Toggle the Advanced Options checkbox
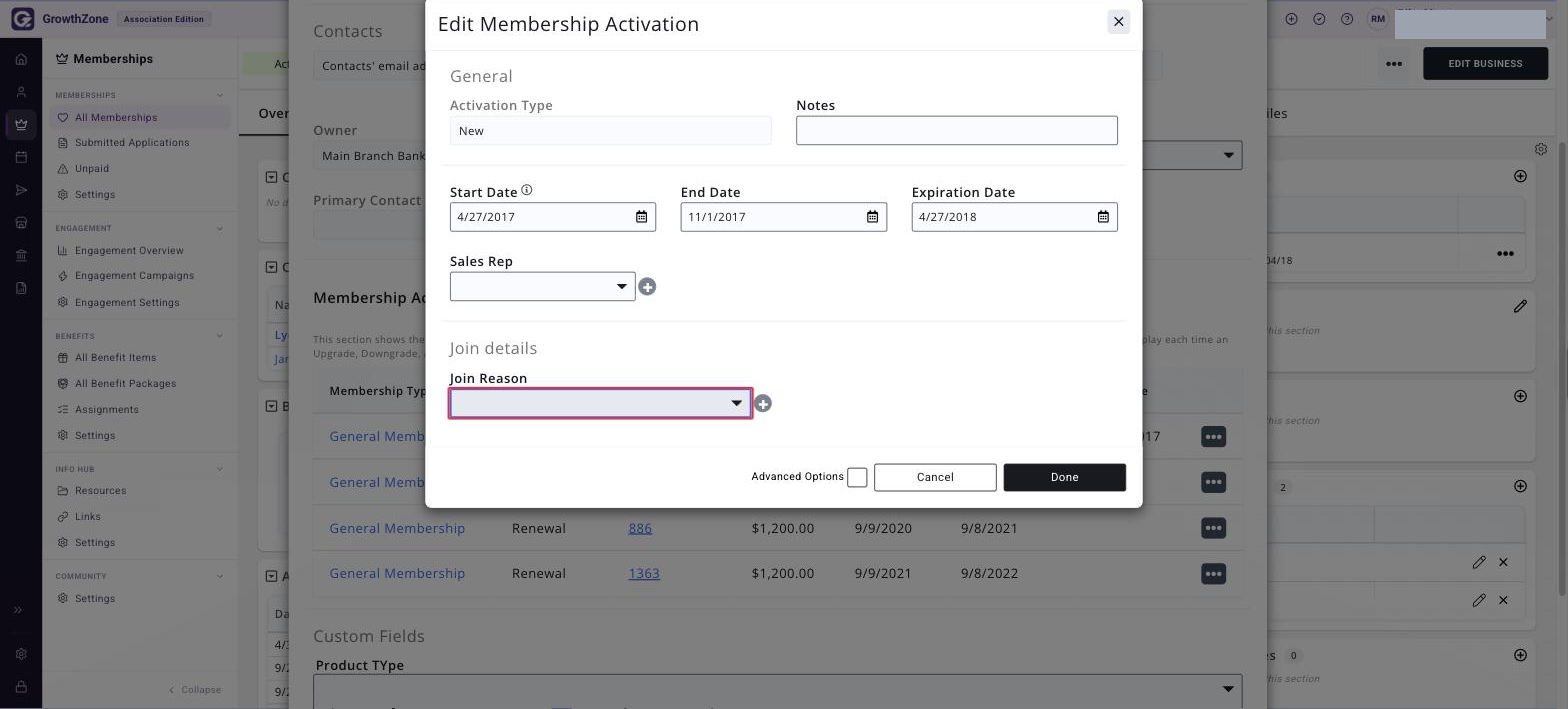This screenshot has height=709, width=1568. (857, 478)
